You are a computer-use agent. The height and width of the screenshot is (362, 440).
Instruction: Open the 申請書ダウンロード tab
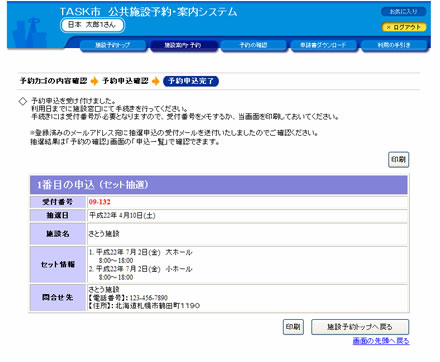pos(323,45)
